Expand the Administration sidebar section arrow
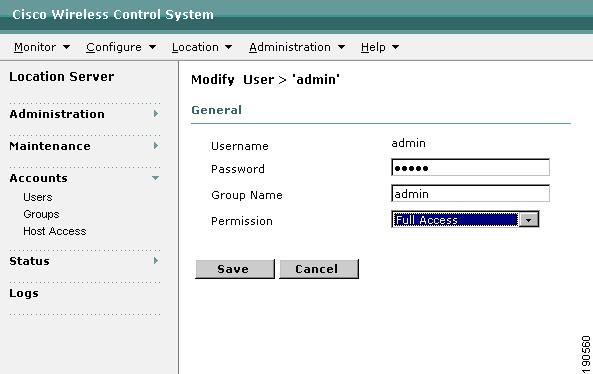 (x=155, y=113)
